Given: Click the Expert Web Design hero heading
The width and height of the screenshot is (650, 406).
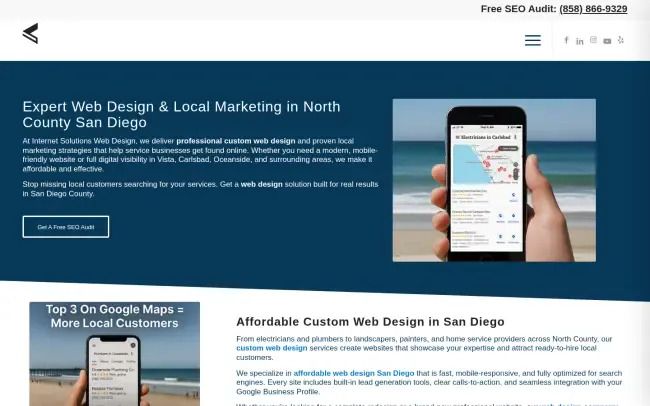Looking at the screenshot, I should pos(182,114).
